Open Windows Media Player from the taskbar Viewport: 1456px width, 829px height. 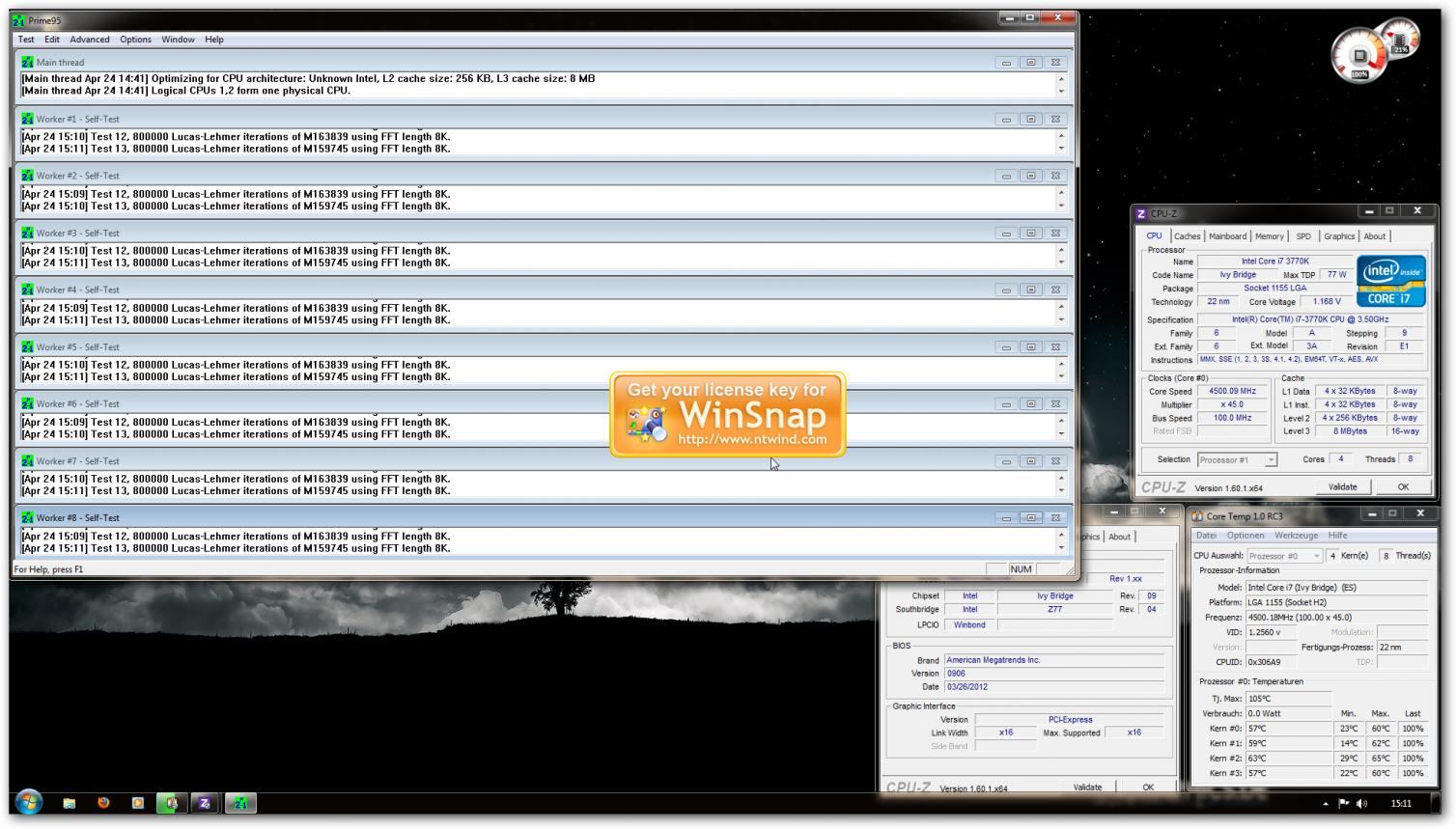pyautogui.click(x=137, y=802)
